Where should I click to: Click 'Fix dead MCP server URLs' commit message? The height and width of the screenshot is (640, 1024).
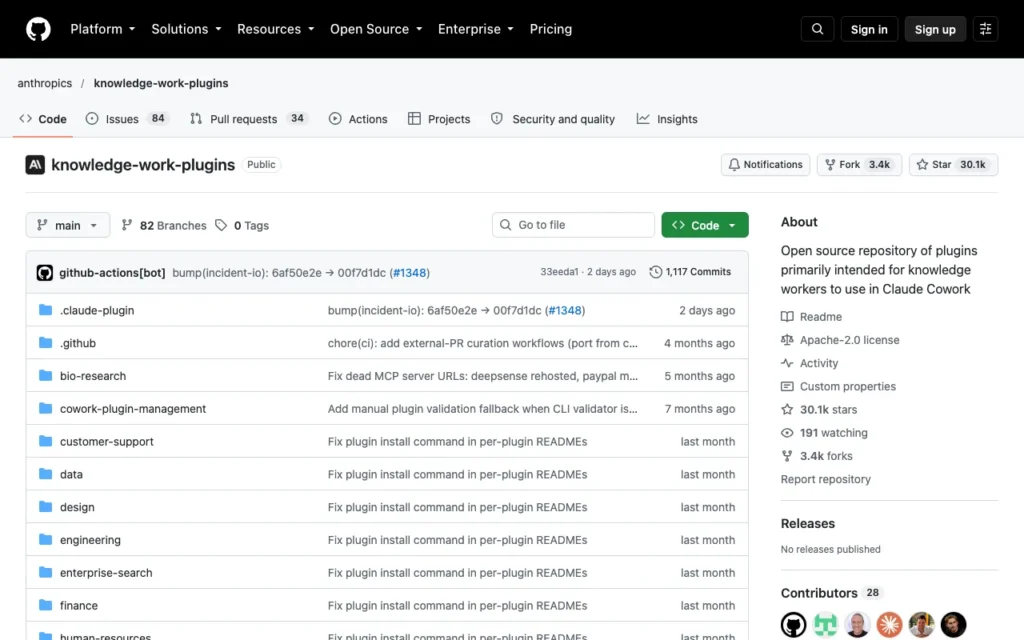tap(483, 376)
